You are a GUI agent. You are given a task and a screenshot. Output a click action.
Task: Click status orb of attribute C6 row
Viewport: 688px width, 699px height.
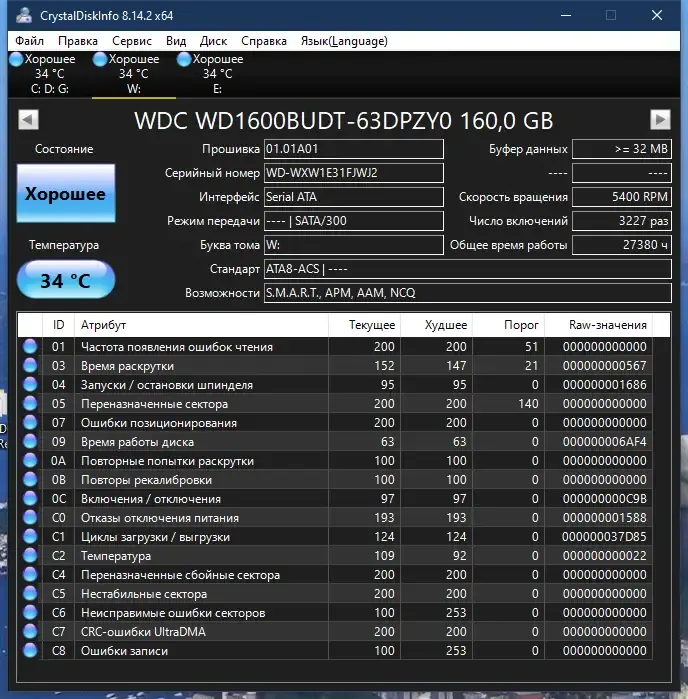[30, 613]
